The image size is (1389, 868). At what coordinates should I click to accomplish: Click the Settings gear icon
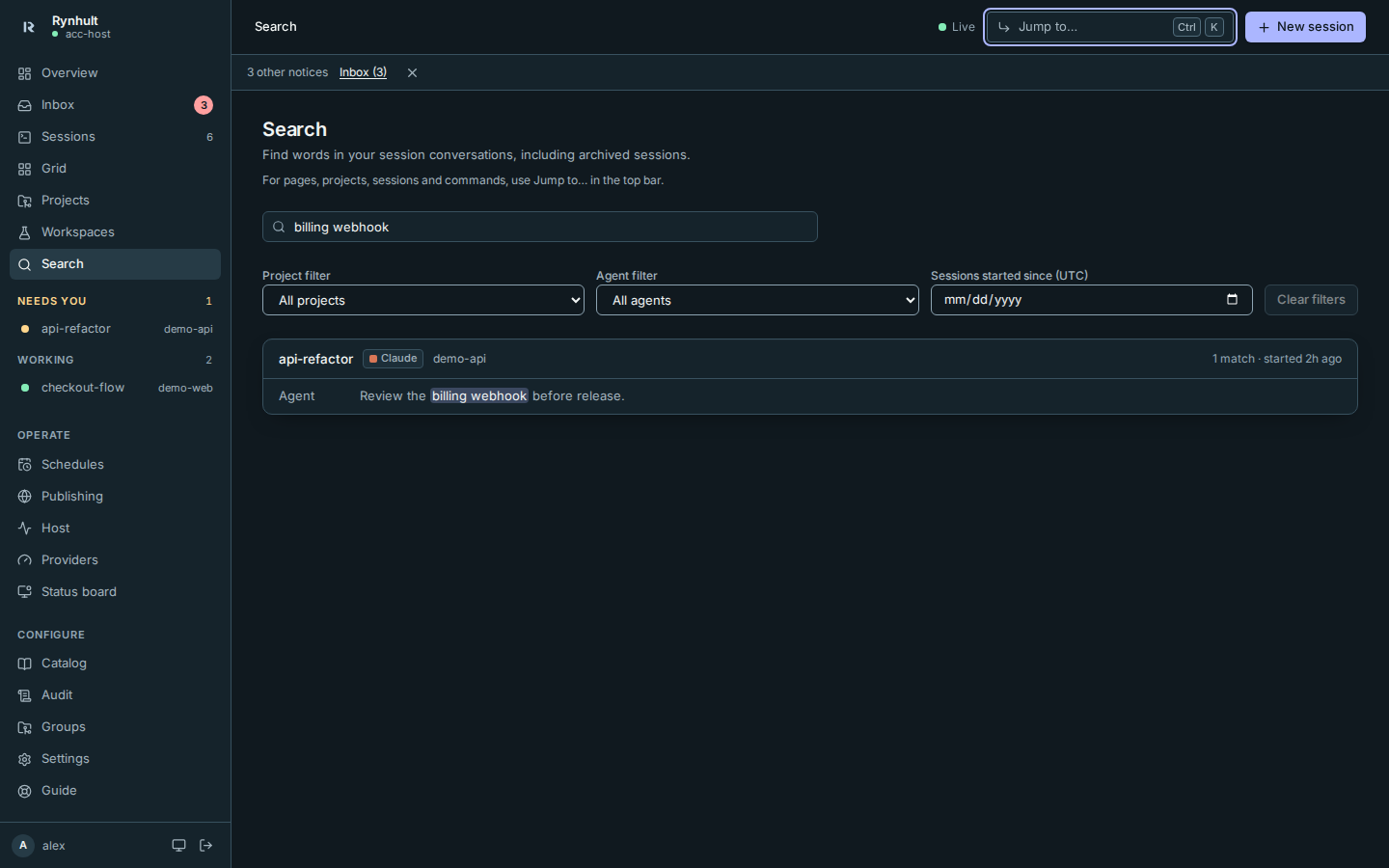tap(25, 759)
